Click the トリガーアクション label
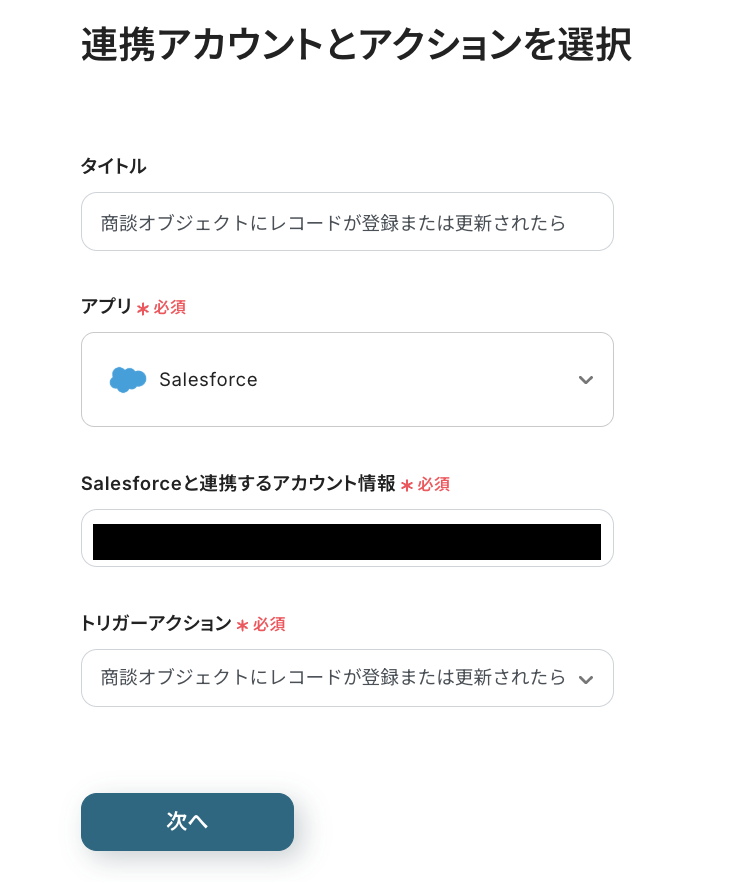Viewport: 744px width, 882px height. (155, 624)
